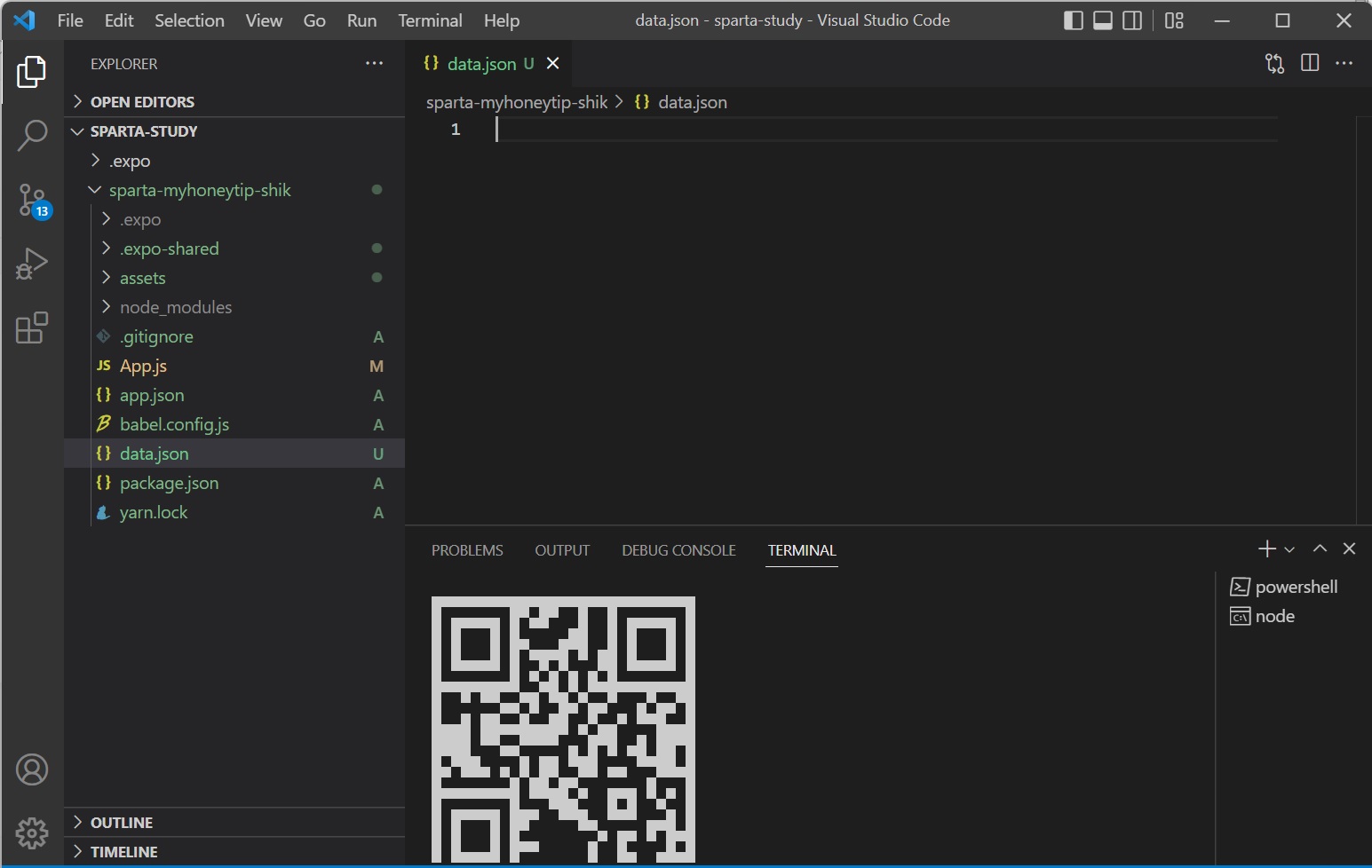Open the Explorer view in activity bar
The image size is (1372, 868).
[x=32, y=72]
